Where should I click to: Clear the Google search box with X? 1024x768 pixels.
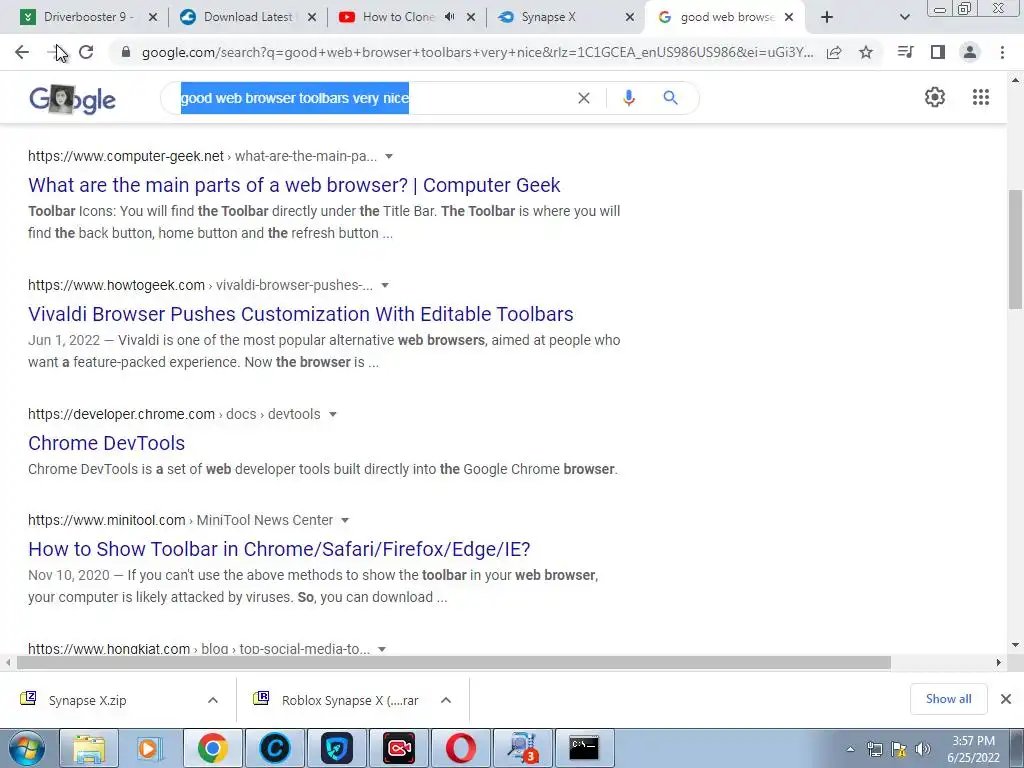pos(584,98)
